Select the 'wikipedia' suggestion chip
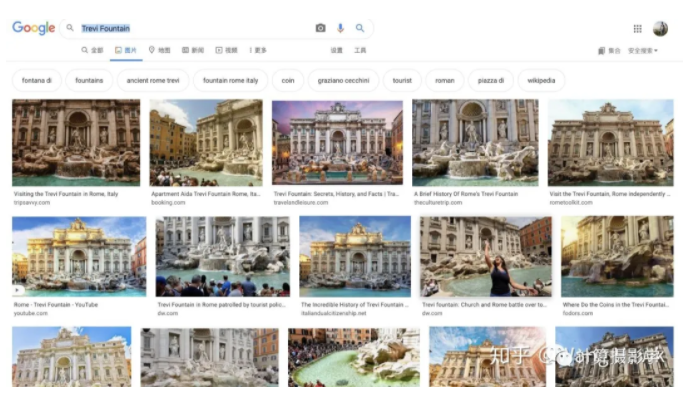 (541, 80)
